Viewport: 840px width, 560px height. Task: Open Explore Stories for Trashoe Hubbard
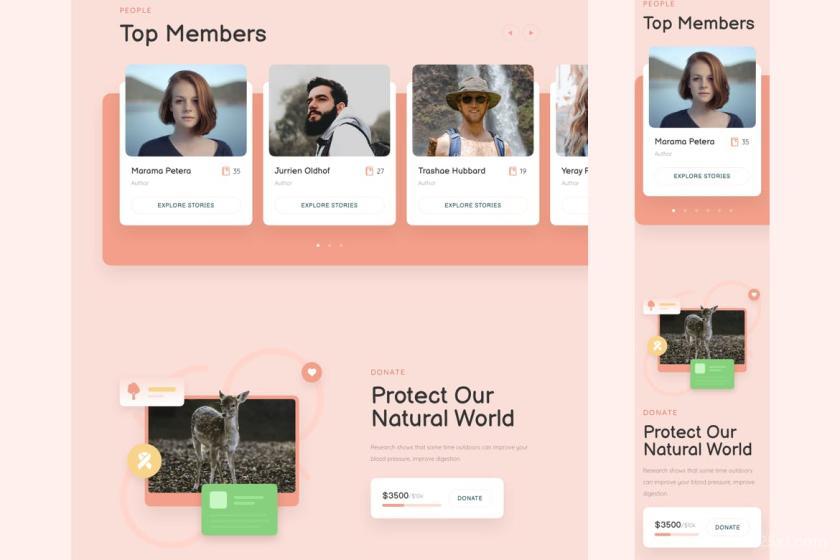tap(473, 205)
